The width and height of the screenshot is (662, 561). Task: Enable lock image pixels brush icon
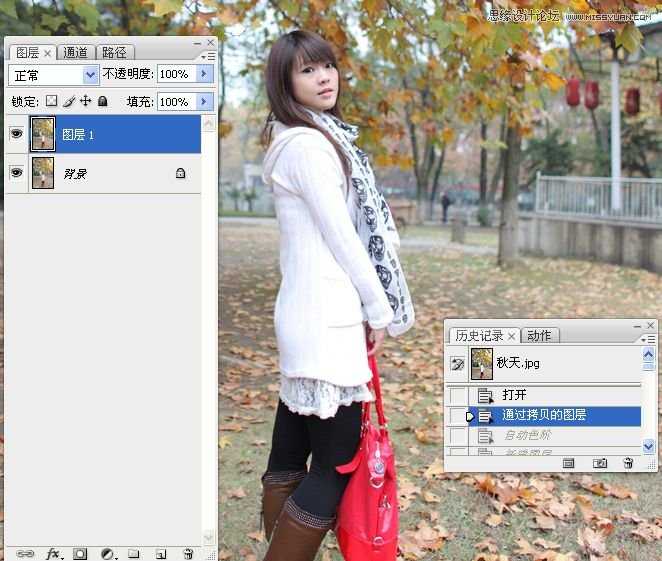coord(69,101)
